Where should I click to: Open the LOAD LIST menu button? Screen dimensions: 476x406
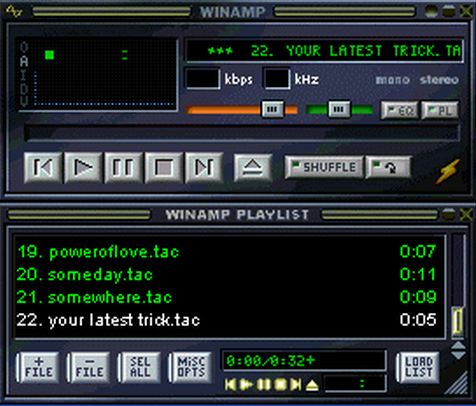(x=418, y=367)
